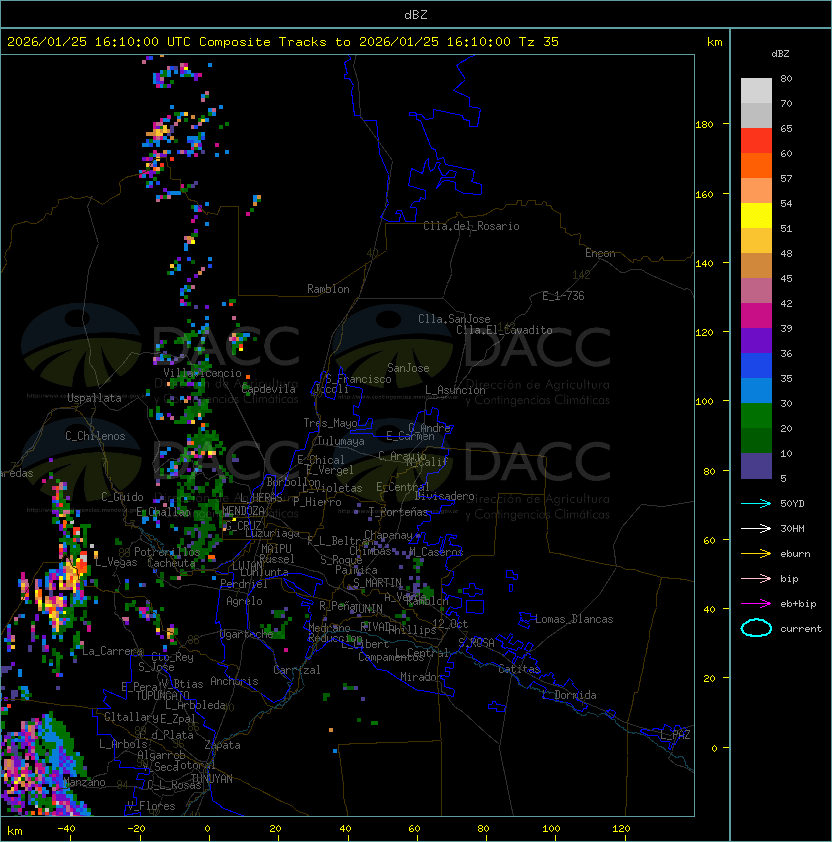This screenshot has height=842, width=832.
Task: Click the cyan 50YD arrow legend icon
Action: point(756,503)
